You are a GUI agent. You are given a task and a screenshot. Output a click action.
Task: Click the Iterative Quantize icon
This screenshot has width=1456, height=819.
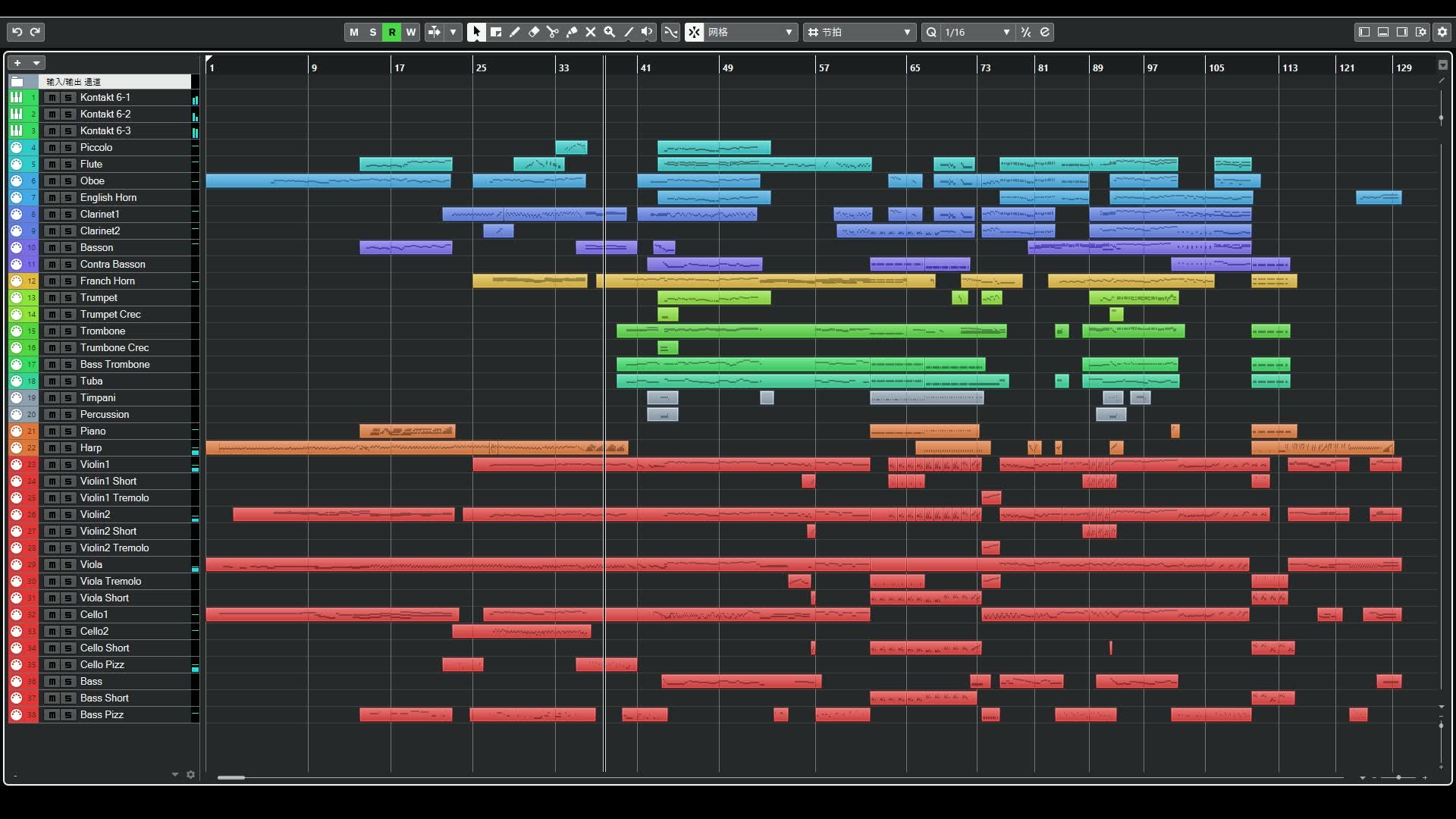coord(1026,32)
